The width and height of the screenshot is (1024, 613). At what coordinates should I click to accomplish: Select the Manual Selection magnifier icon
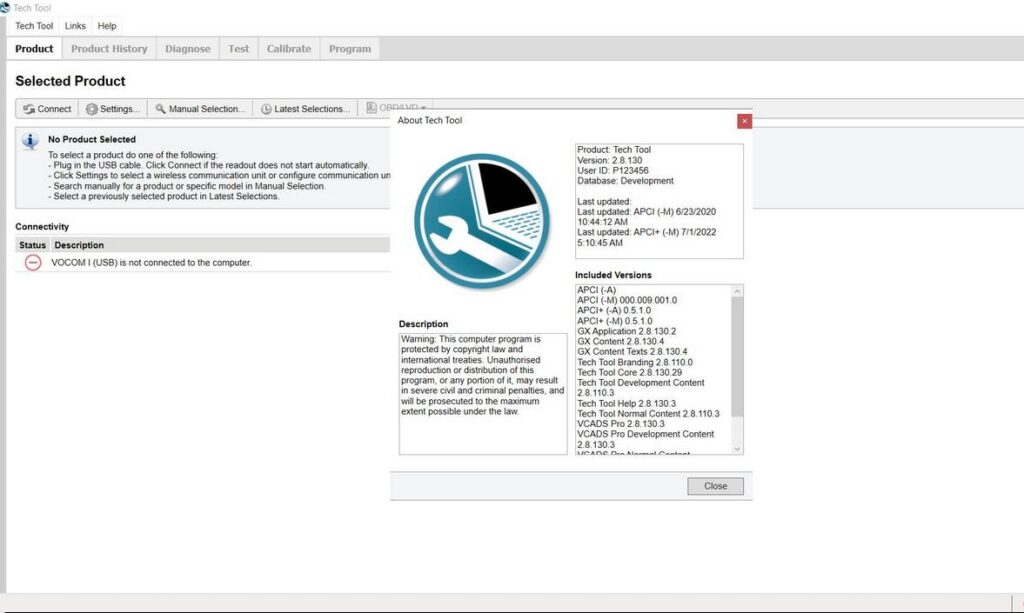[158, 108]
